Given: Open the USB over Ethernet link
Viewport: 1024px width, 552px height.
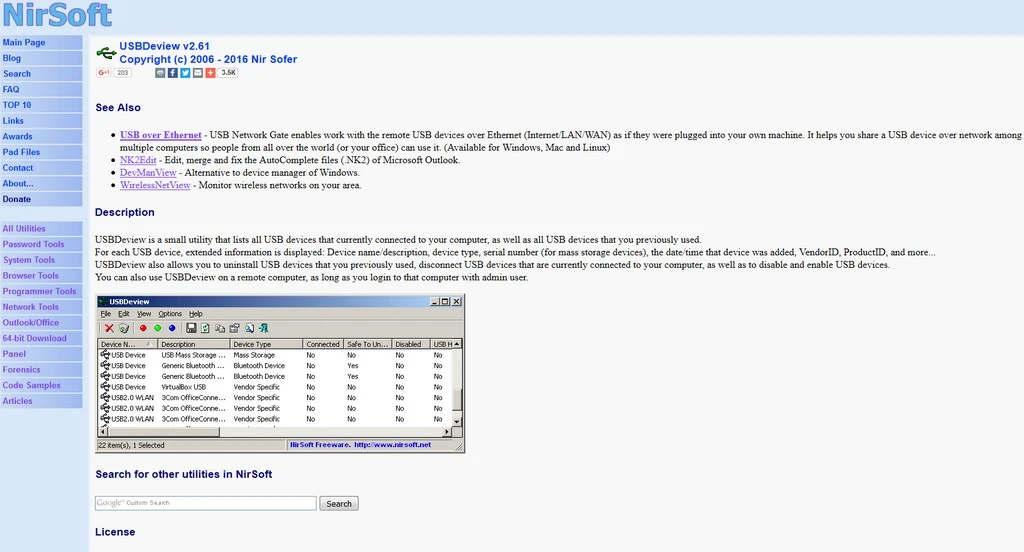Looking at the screenshot, I should (161, 135).
